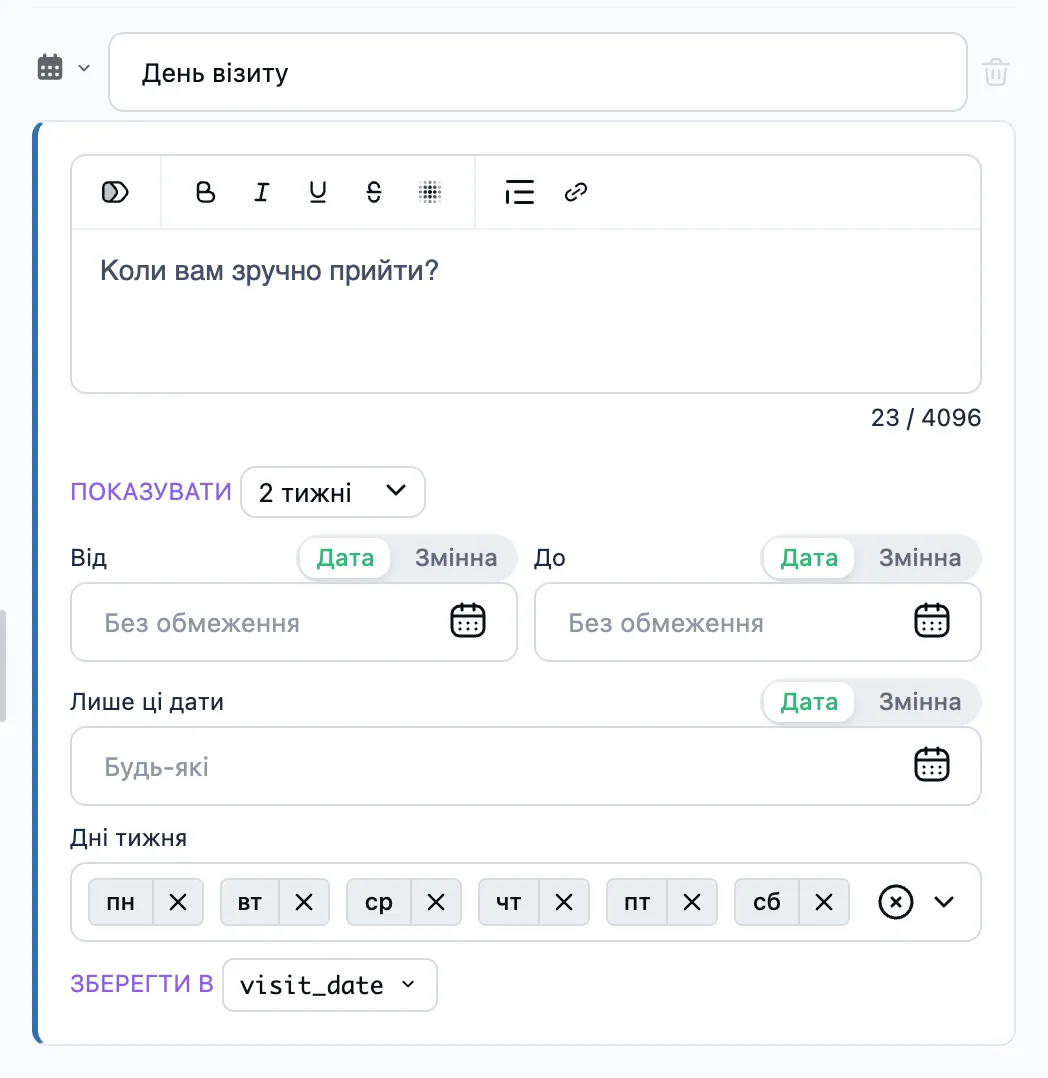Insert a link with the chain icon
Image resolution: width=1048 pixels, height=1078 pixels.
click(576, 192)
